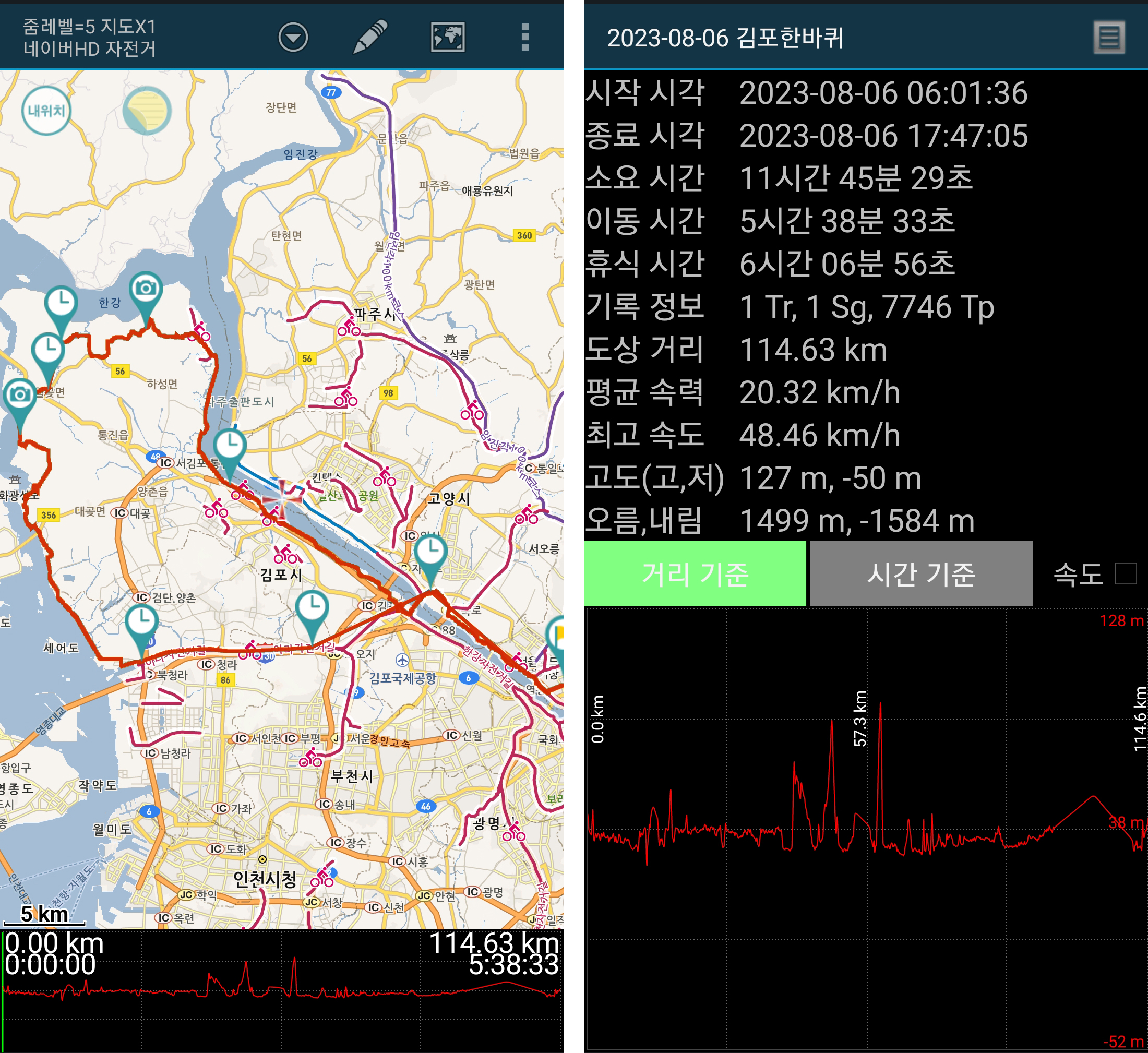Tap the 38 m chart elevation label
The image size is (1148, 1053).
pyautogui.click(x=1126, y=822)
